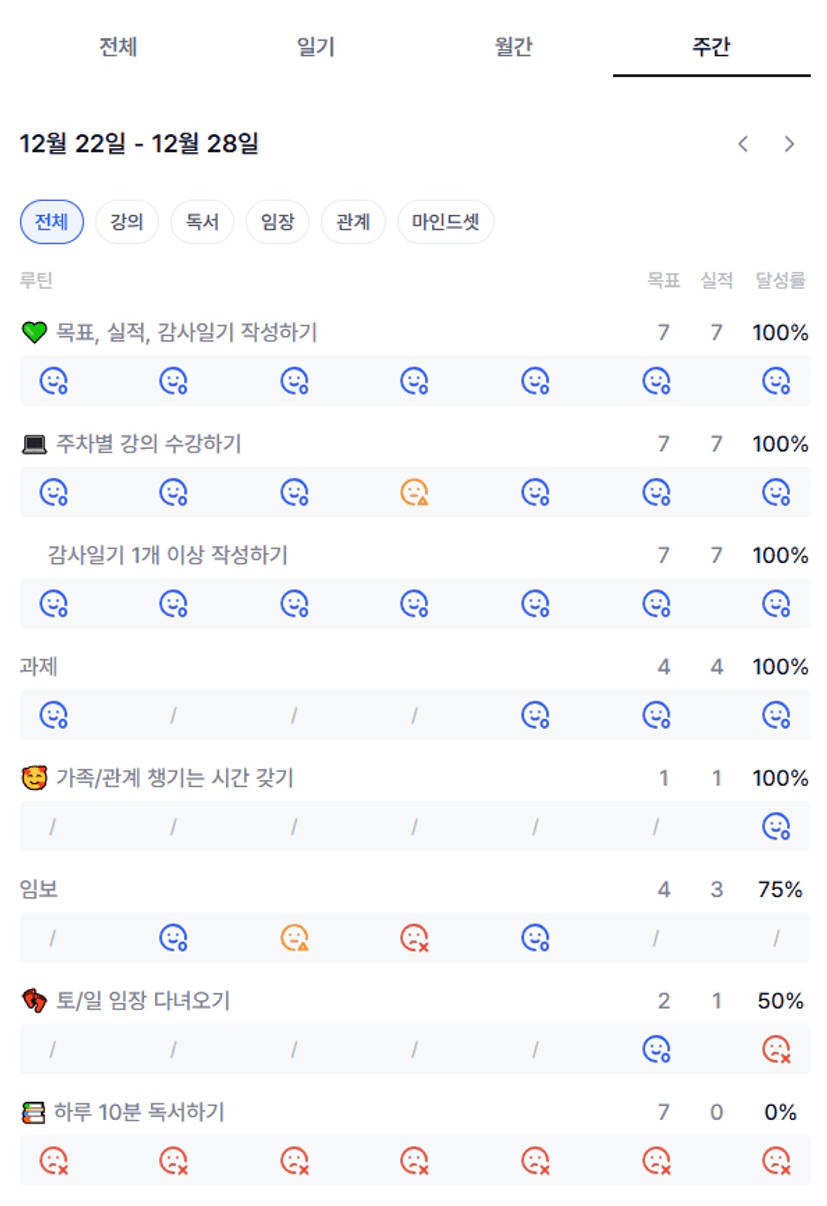
Task: Switch to the 일기 tab
Action: click(316, 47)
